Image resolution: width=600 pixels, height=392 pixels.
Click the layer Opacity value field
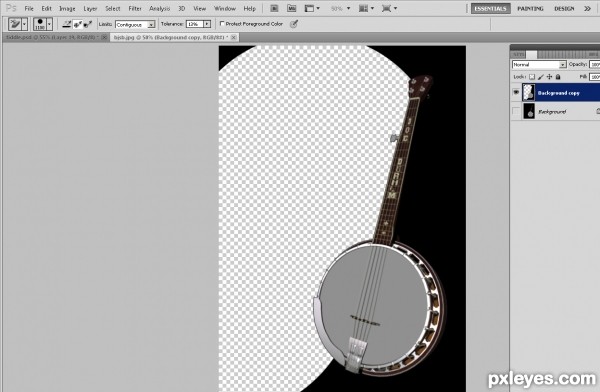coord(594,64)
